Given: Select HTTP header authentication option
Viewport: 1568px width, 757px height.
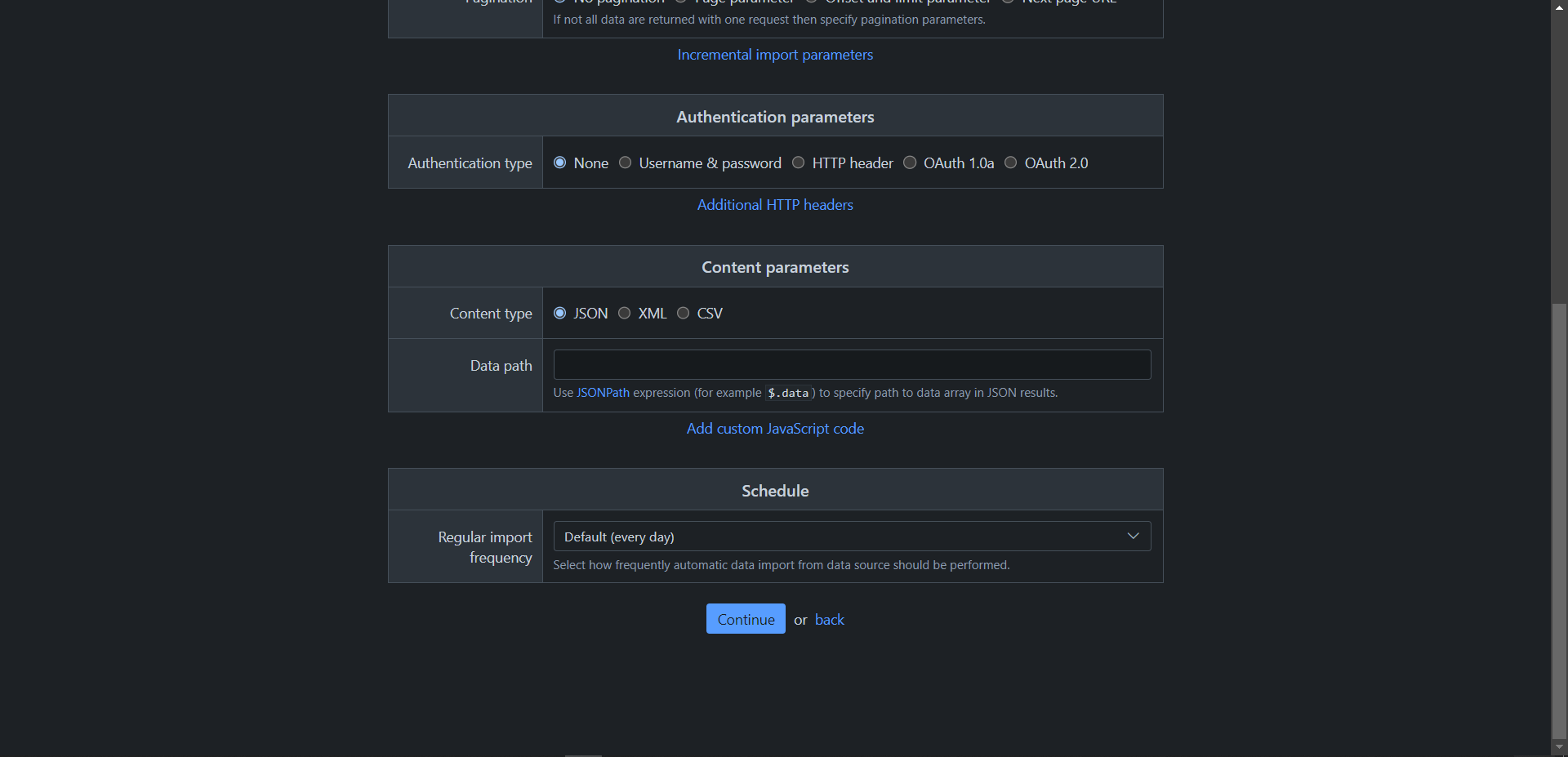Looking at the screenshot, I should point(798,163).
